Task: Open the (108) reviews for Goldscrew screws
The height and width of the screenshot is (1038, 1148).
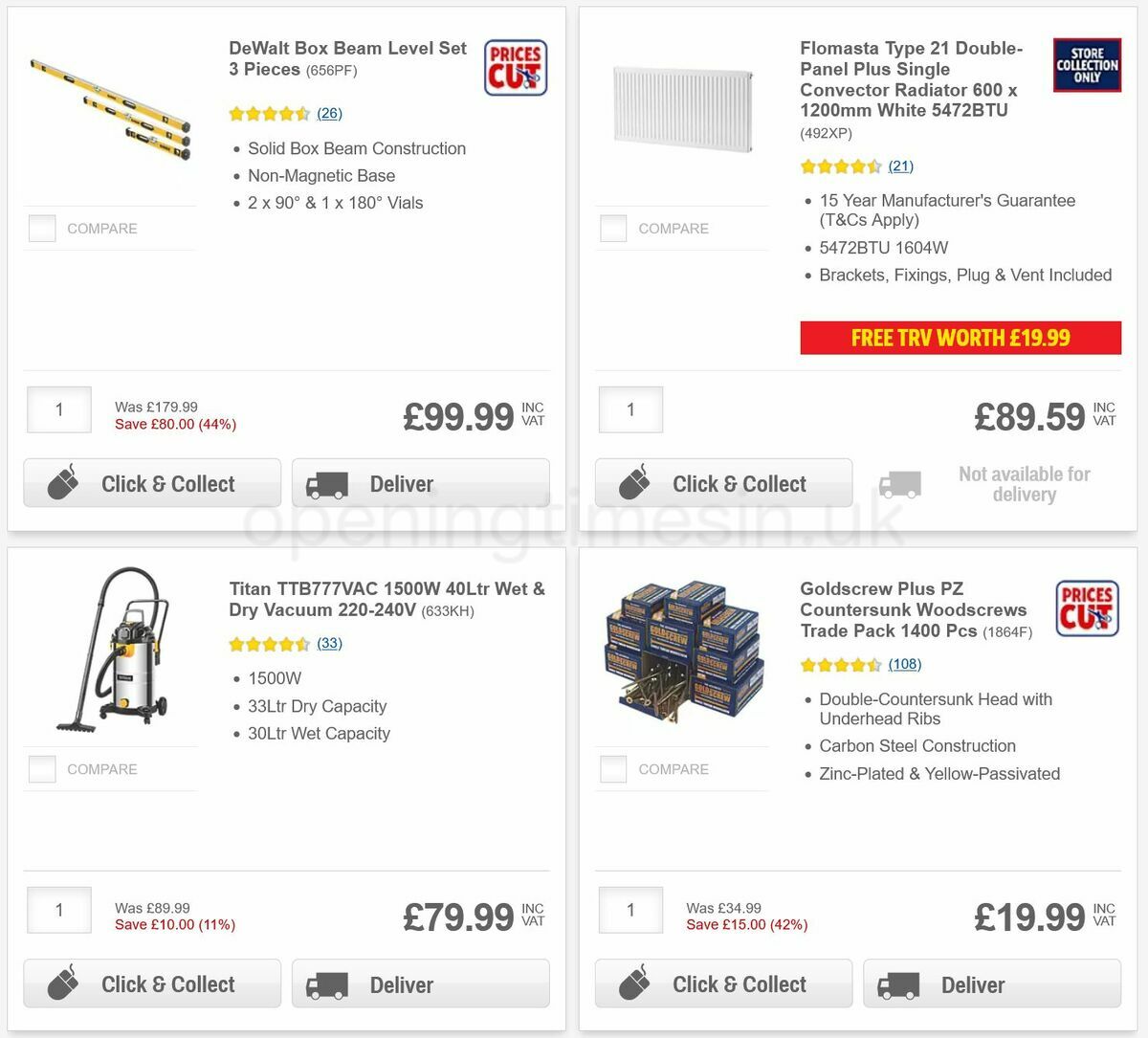Action: [x=904, y=664]
